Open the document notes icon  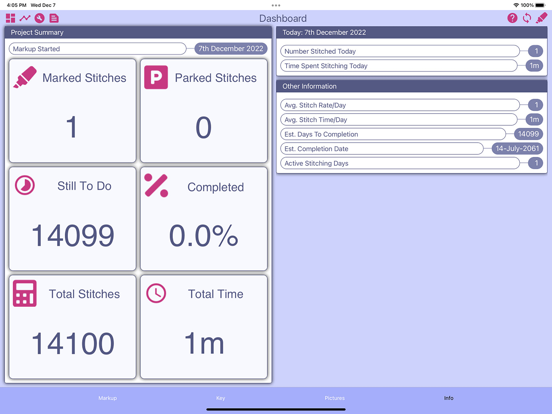click(54, 18)
